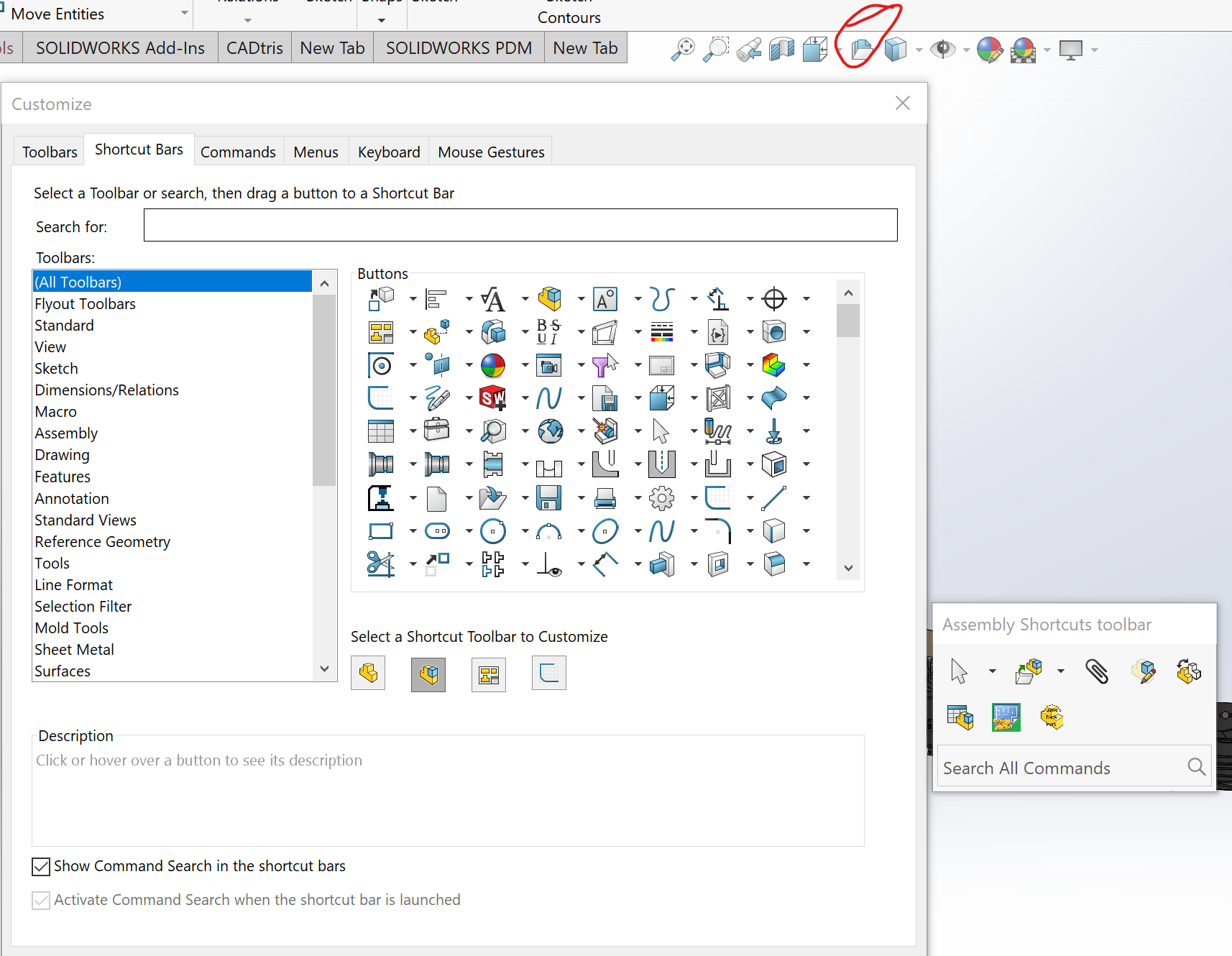
Task: Open the Mouse Gestures tab
Action: pos(491,152)
